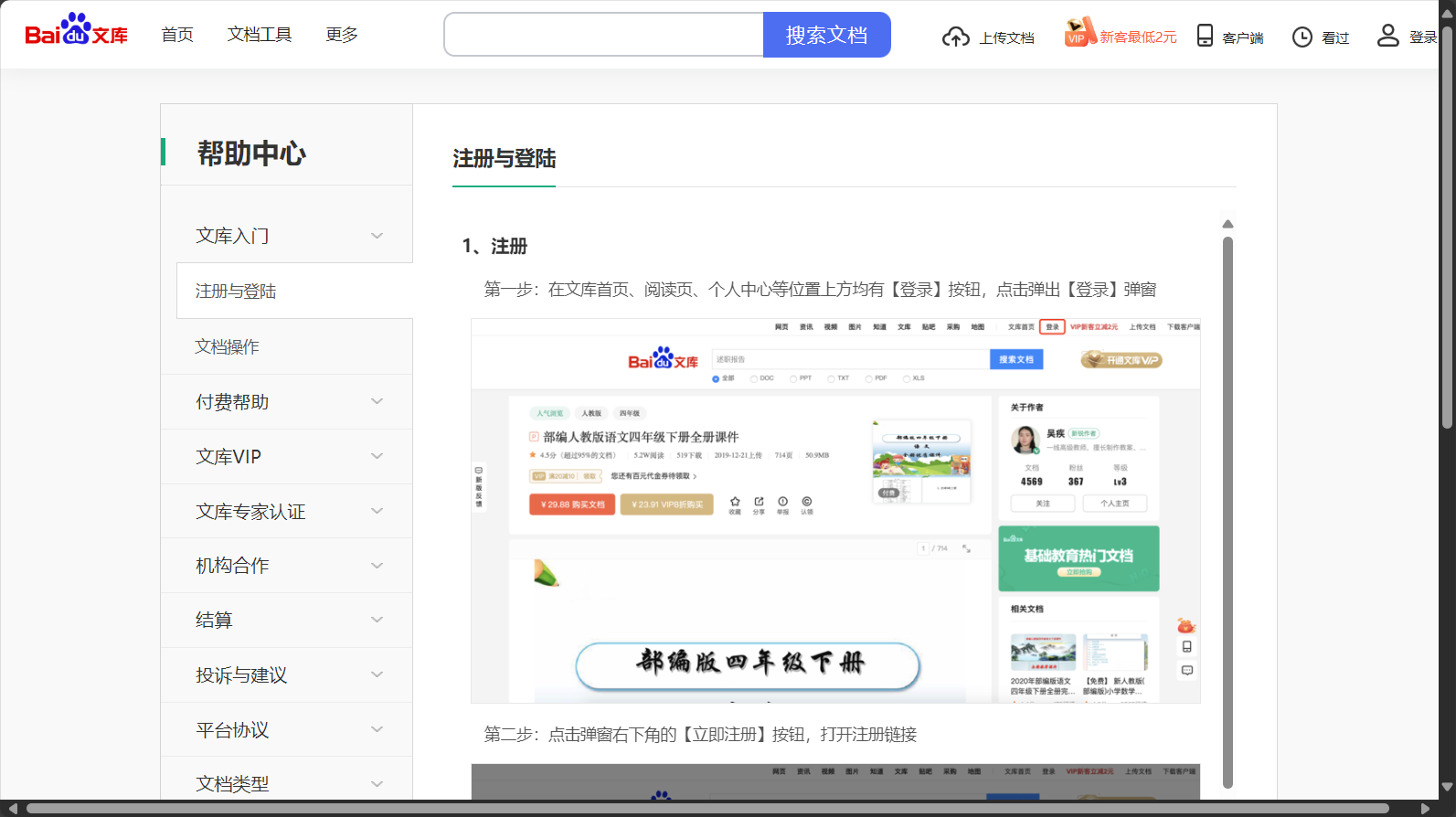Viewport: 1456px width, 817px height.
Task: Select 注册与登陆 in sidebar
Action: pos(294,291)
